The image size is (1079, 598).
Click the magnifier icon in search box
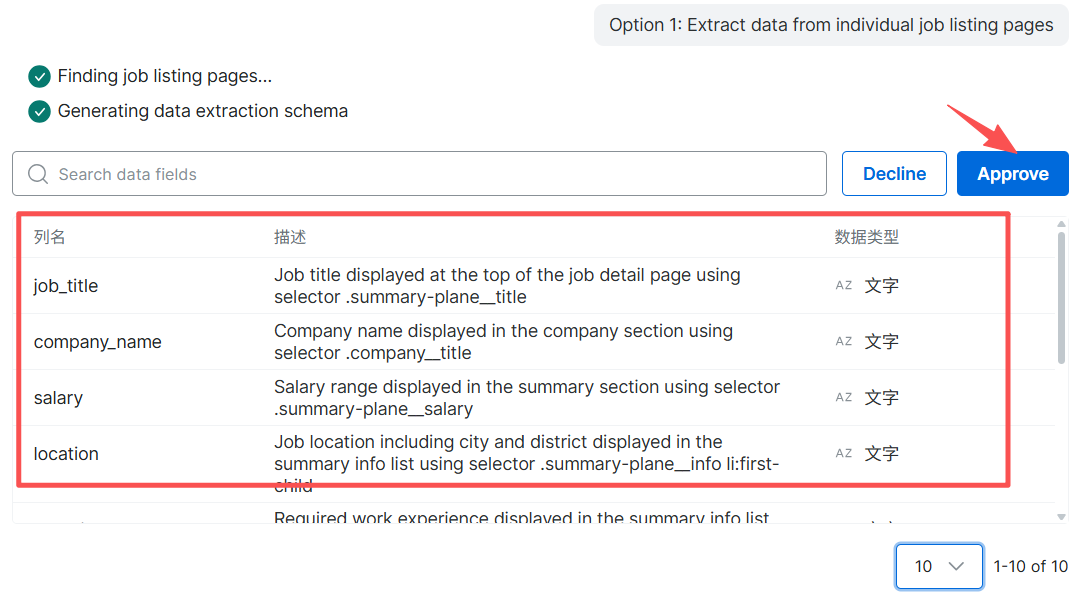[38, 174]
